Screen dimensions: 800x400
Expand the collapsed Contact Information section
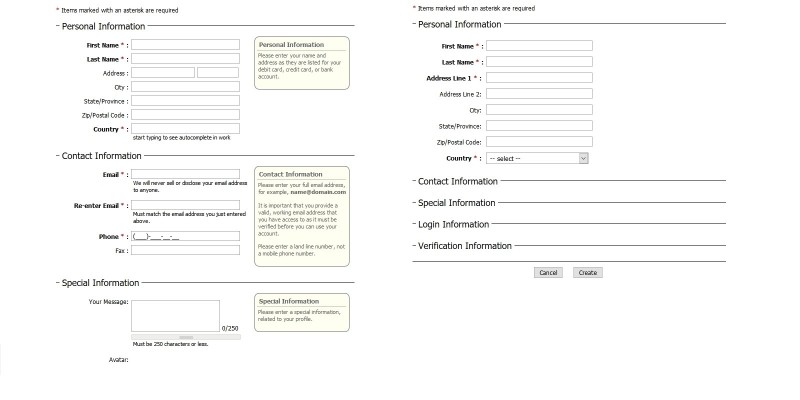(x=457, y=181)
